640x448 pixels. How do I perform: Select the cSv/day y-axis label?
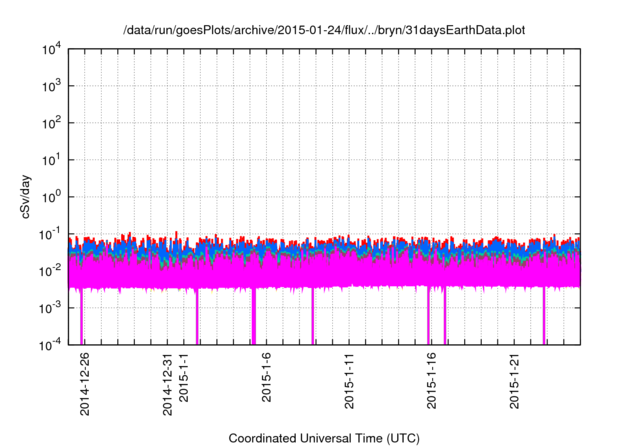tap(26, 197)
